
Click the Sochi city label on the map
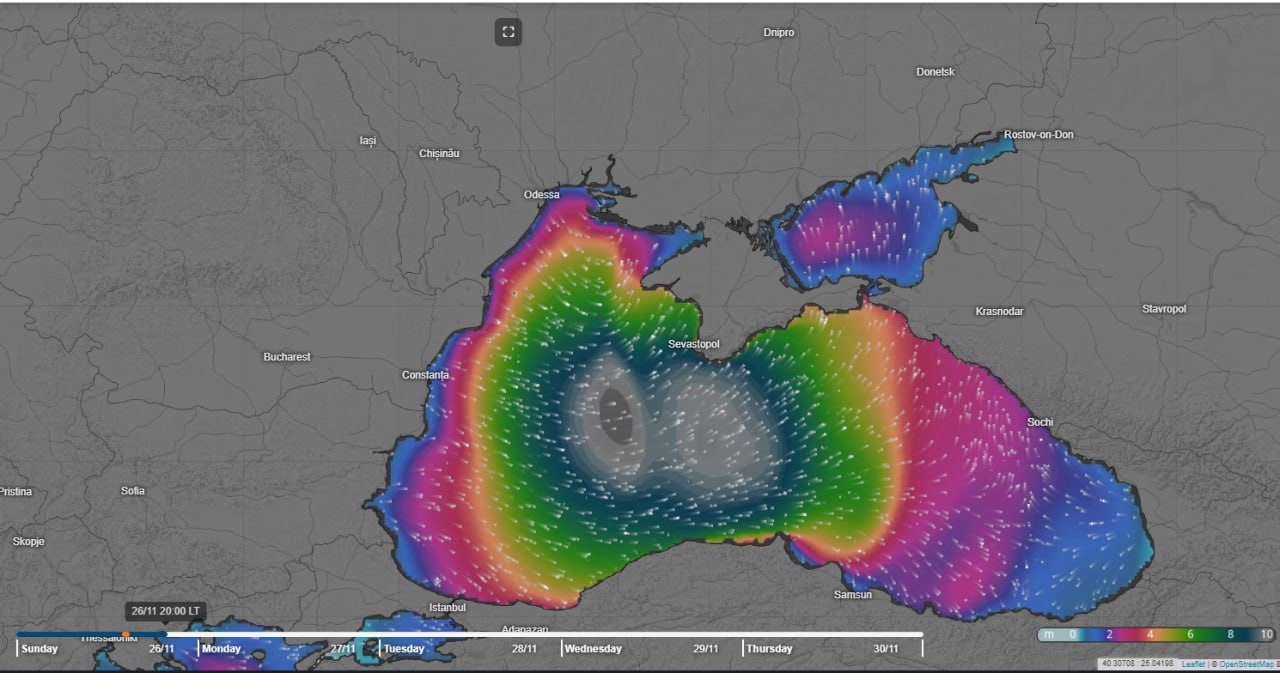(x=1040, y=422)
